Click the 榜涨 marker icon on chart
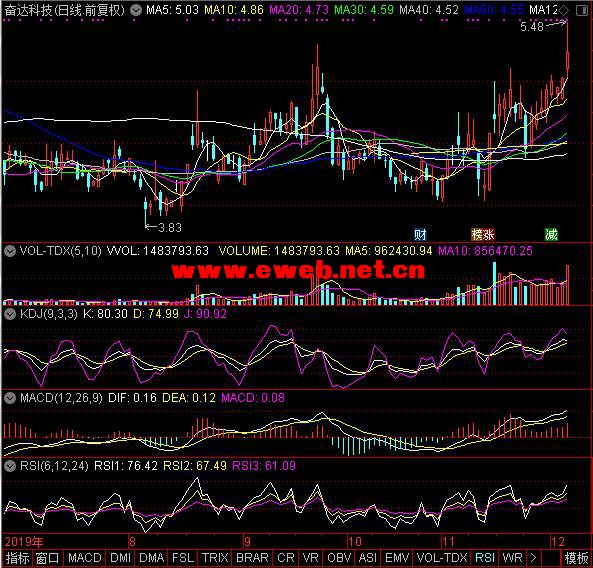The image size is (593, 568). (x=483, y=235)
